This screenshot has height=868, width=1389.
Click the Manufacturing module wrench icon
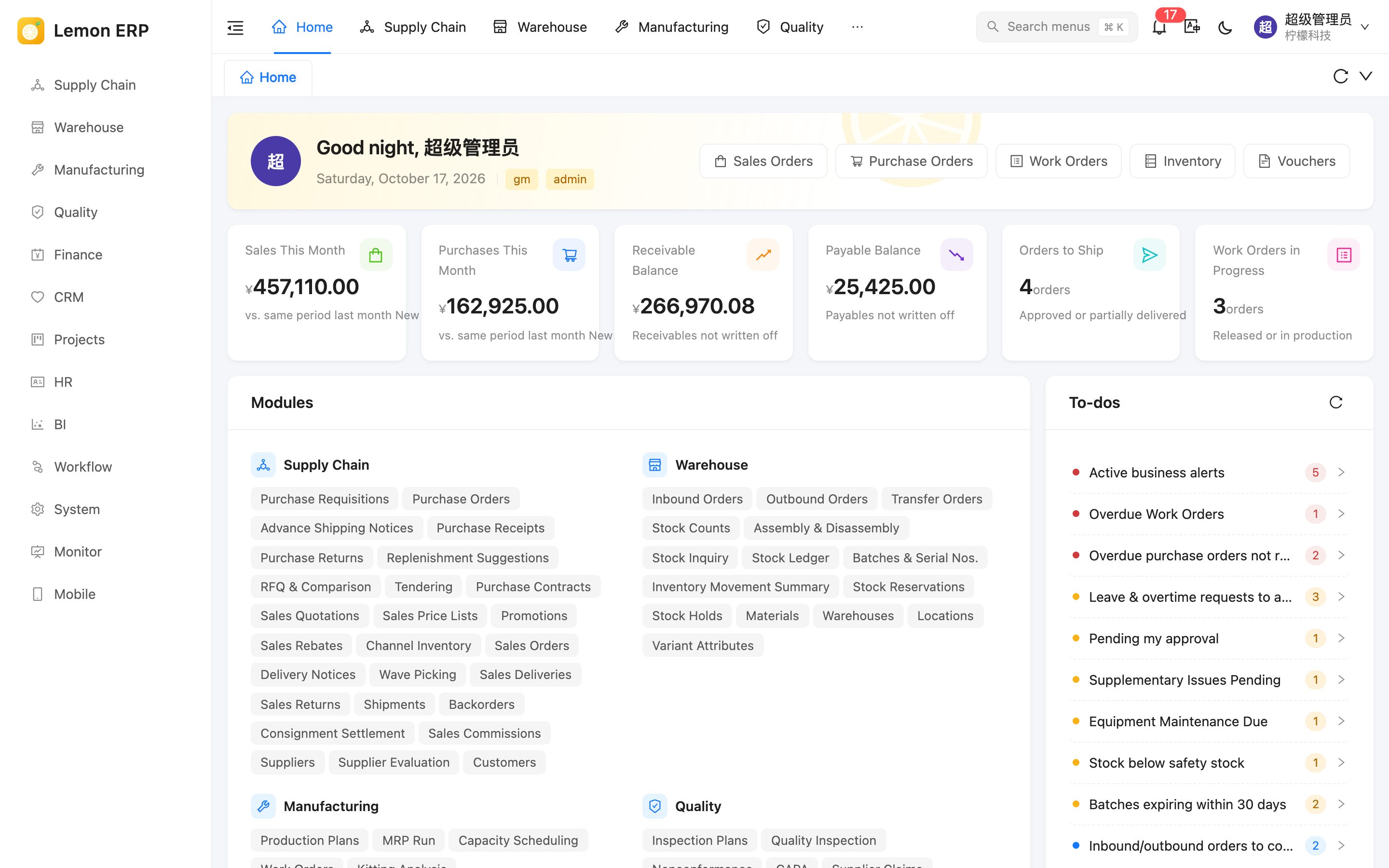[x=263, y=807]
